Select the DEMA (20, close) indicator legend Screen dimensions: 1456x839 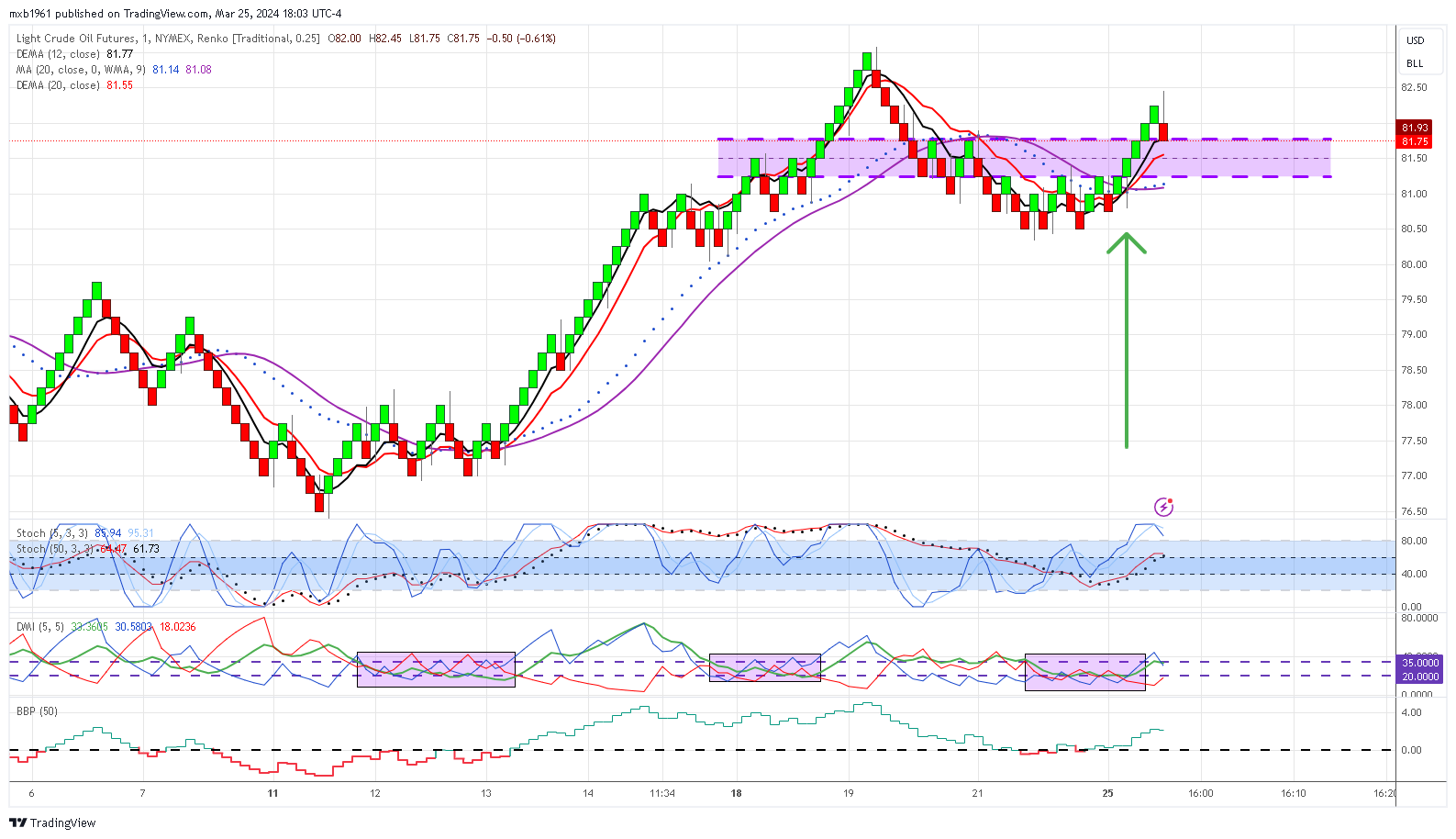click(x=59, y=85)
